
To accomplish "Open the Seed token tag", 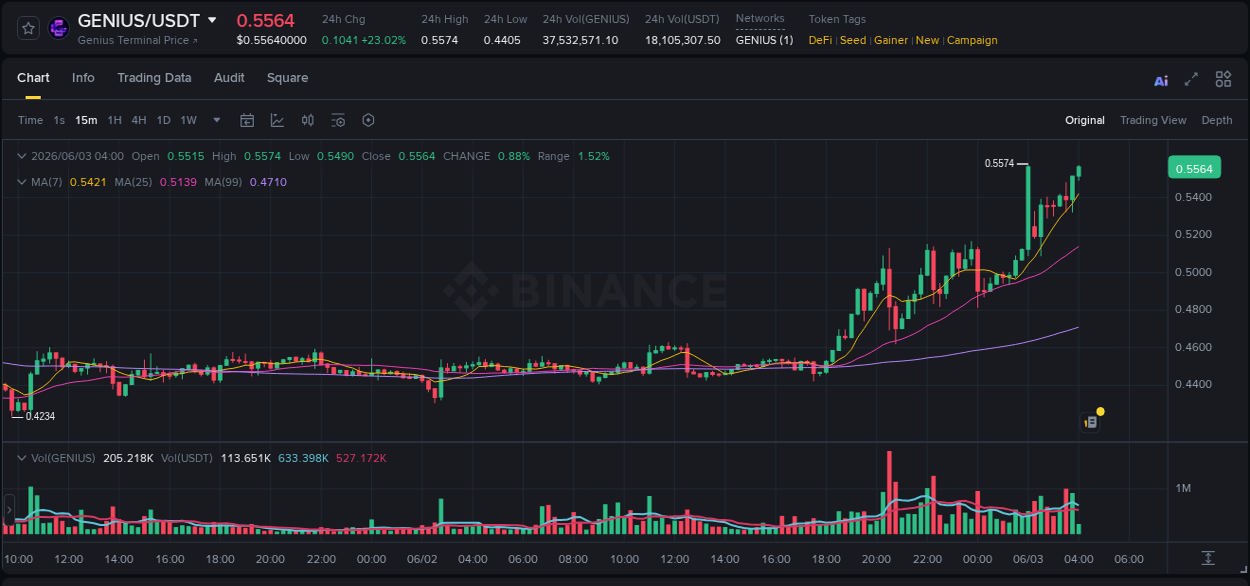I will (x=853, y=40).
